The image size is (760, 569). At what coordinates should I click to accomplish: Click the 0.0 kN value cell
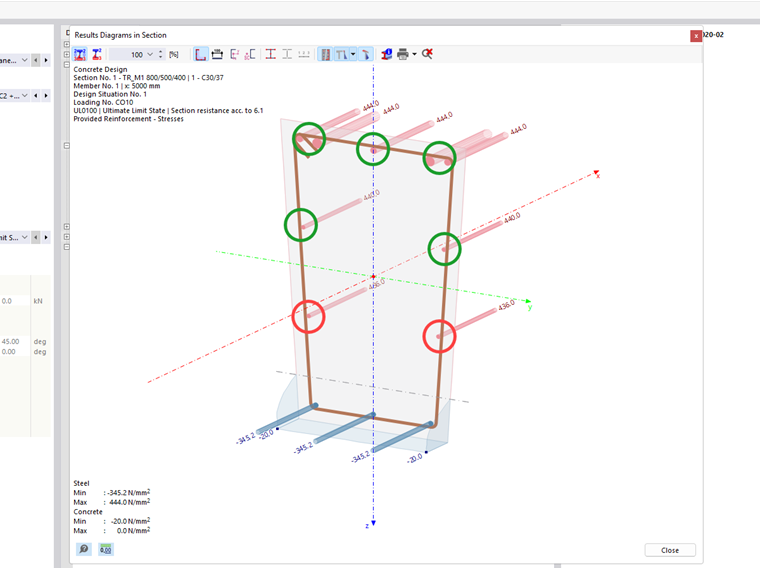pyautogui.click(x=15, y=301)
